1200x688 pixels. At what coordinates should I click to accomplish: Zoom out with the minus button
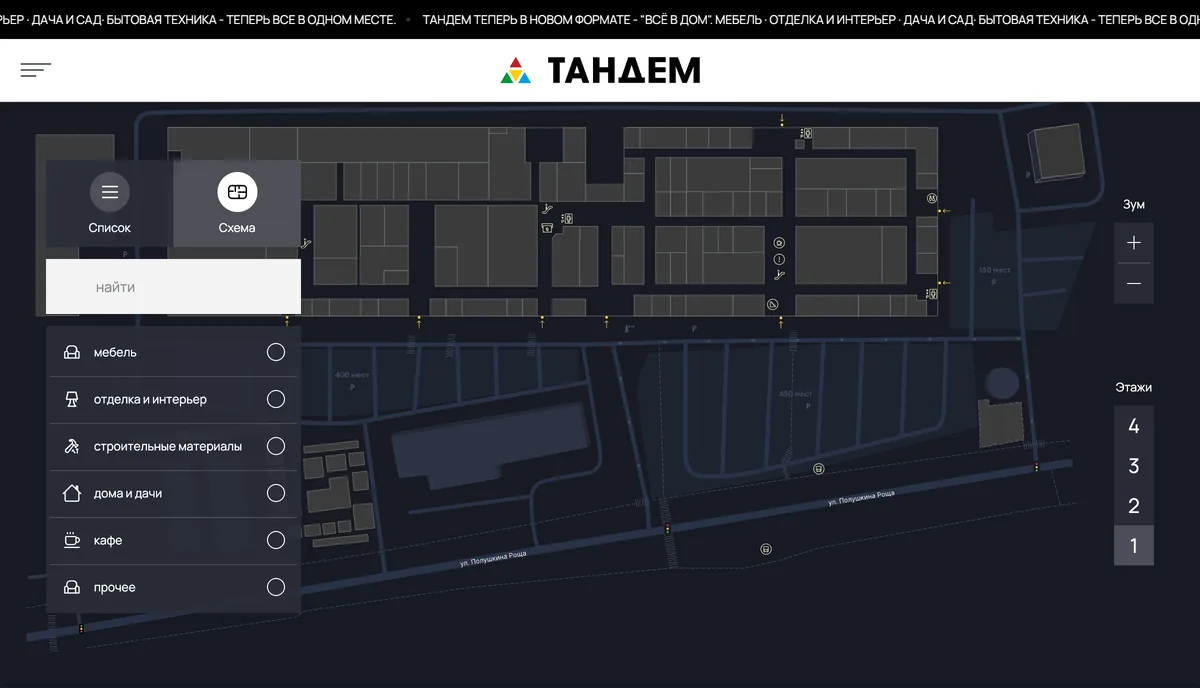1134,284
